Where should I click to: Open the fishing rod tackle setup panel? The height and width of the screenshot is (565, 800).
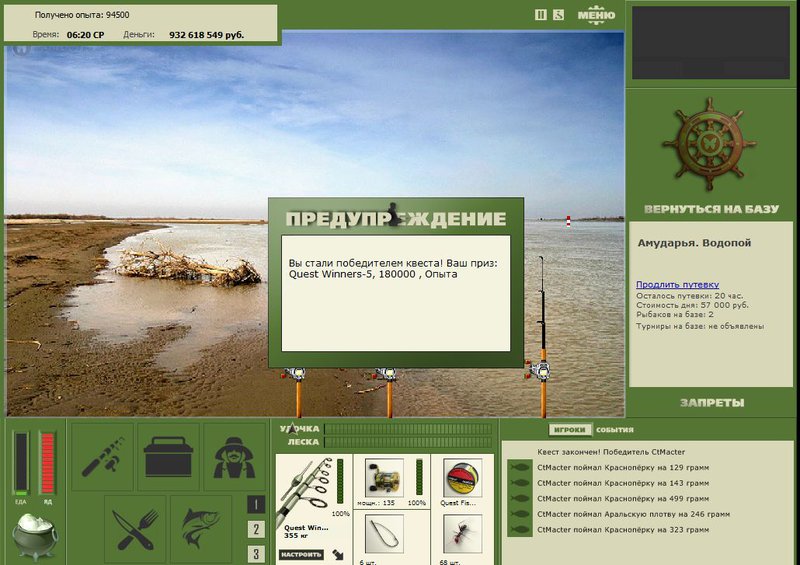pos(103,456)
